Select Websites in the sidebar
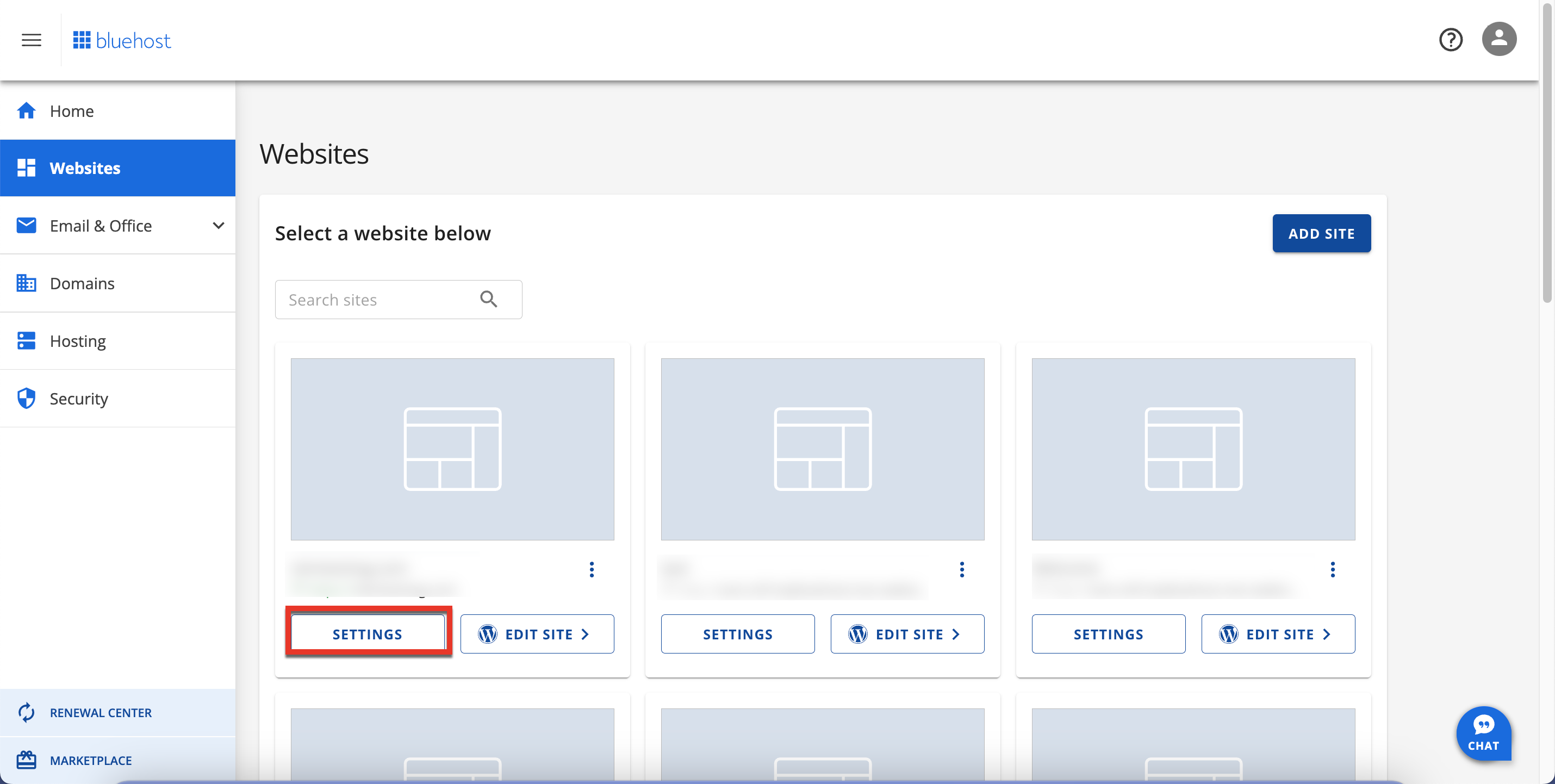The image size is (1555, 784). [117, 168]
